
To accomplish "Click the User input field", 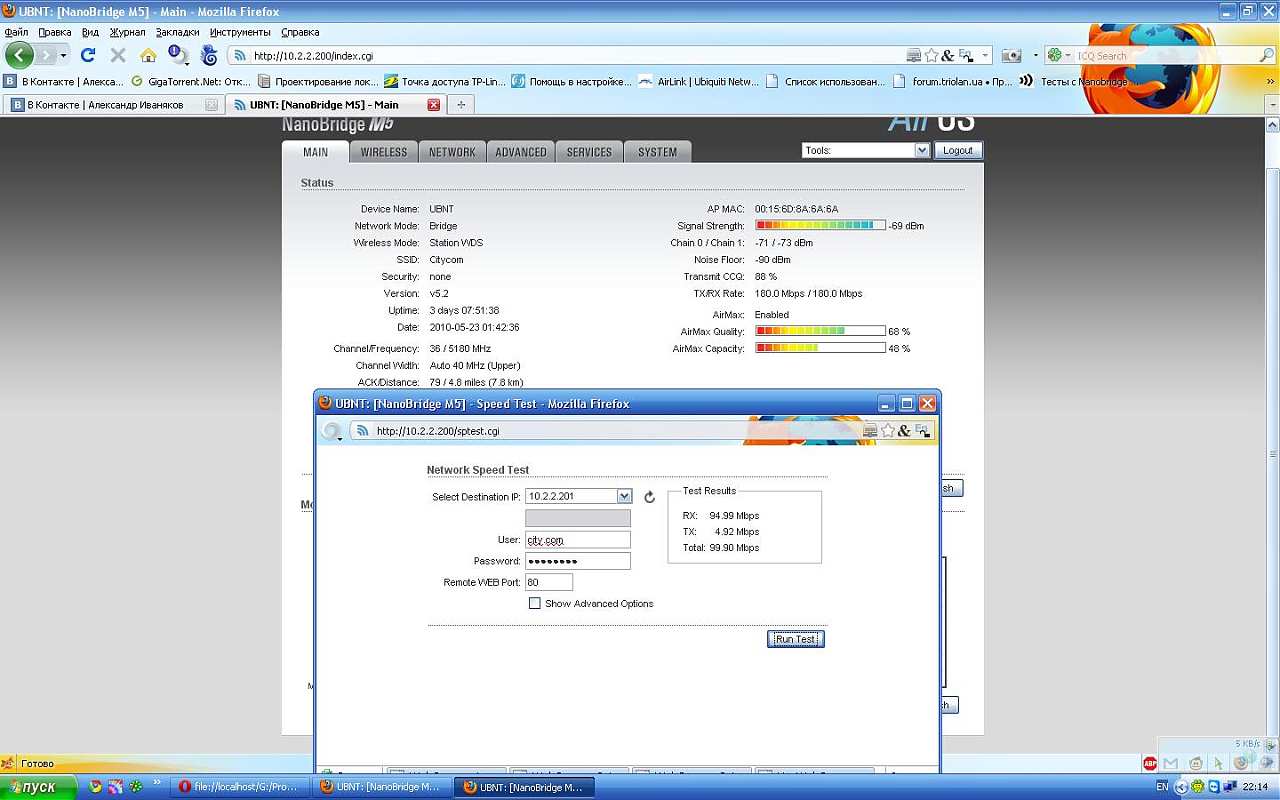I will (578, 540).
